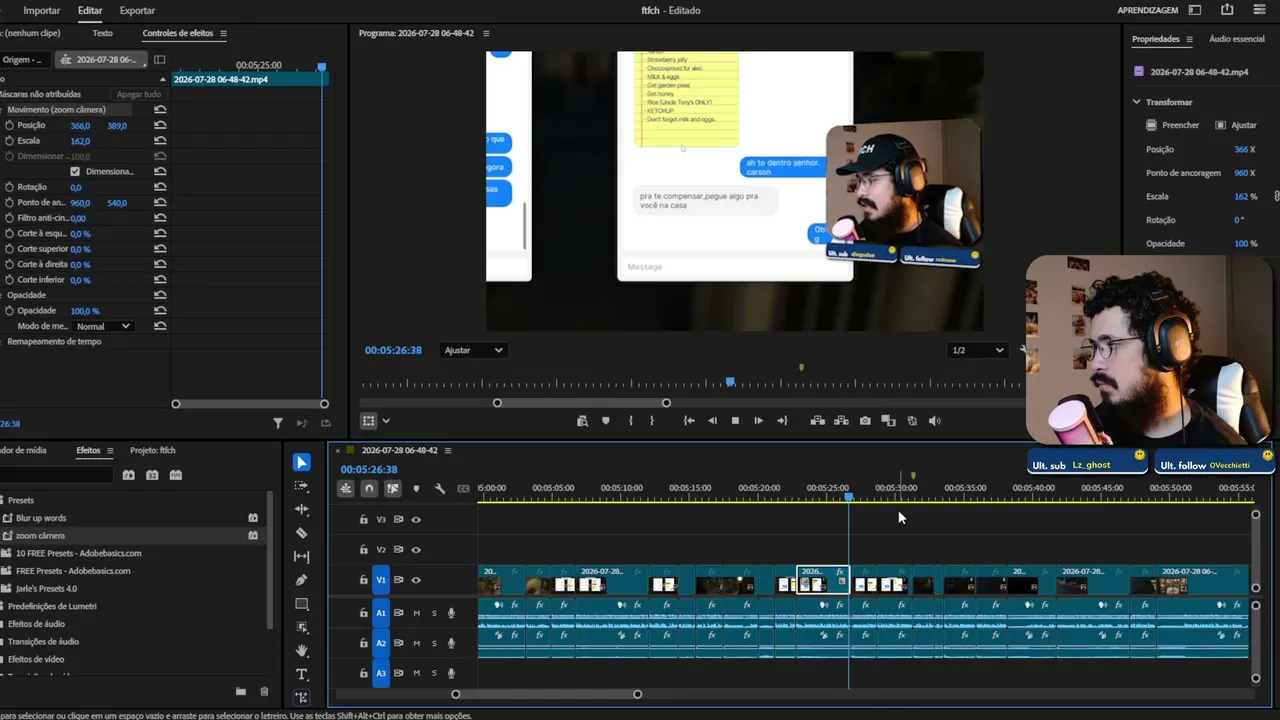Open the 1/2 playback resolution dropdown
The image size is (1280, 720).
977,350
